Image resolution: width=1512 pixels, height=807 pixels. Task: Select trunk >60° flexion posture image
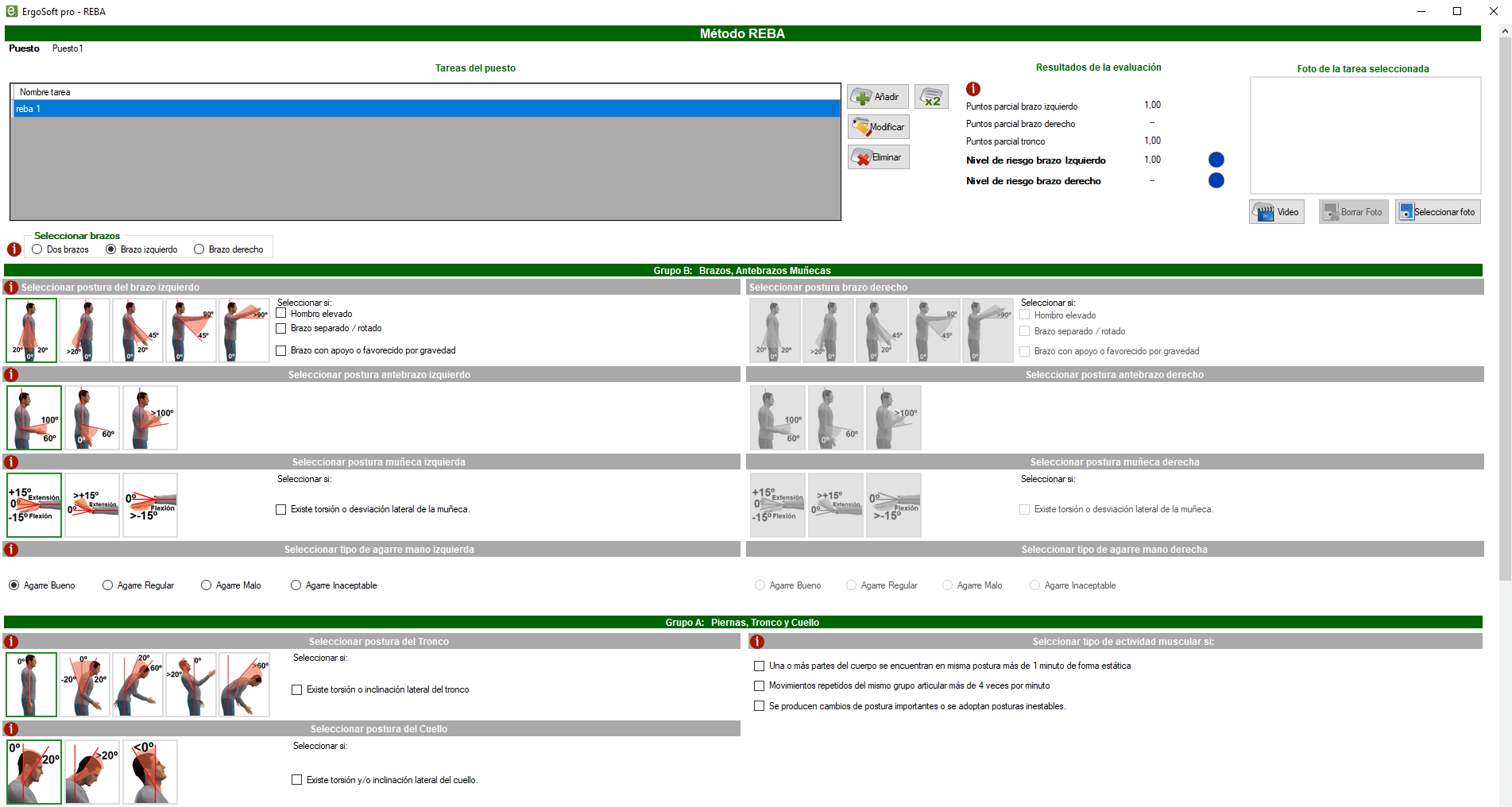(x=245, y=685)
